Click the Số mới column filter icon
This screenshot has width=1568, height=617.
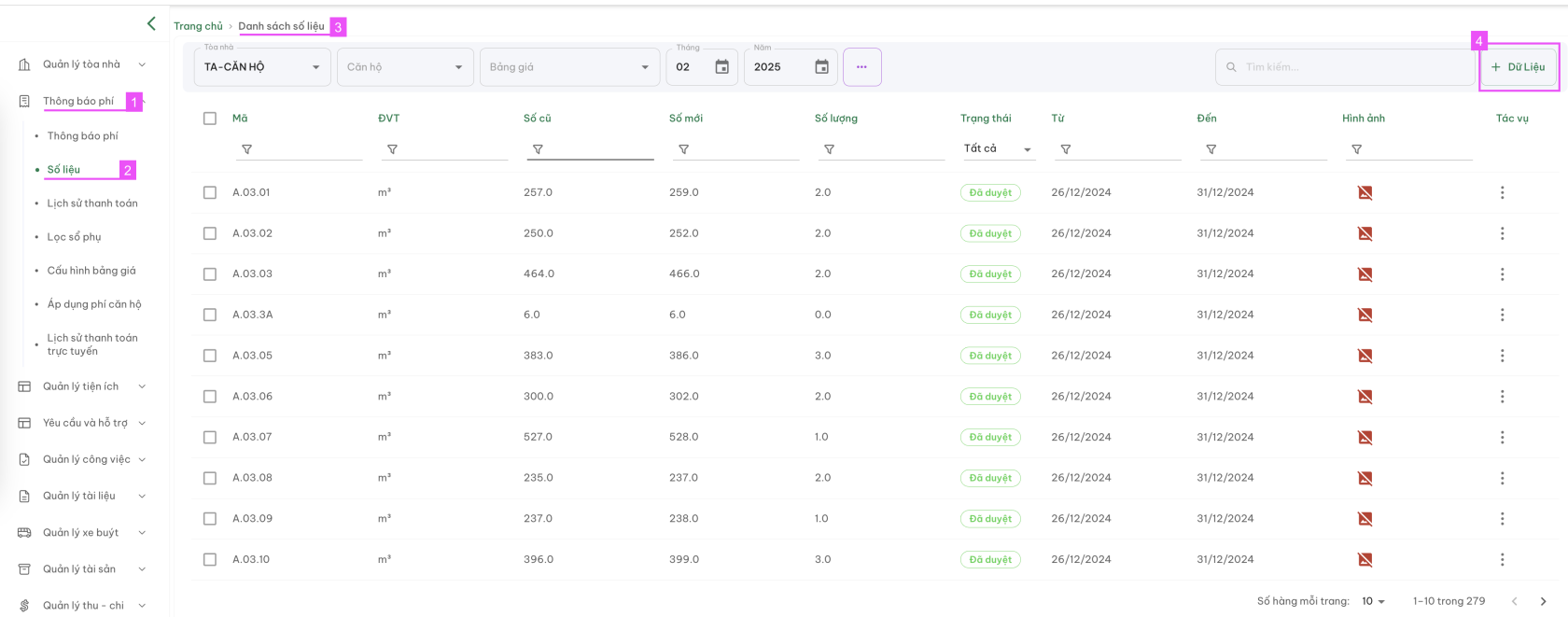[683, 149]
